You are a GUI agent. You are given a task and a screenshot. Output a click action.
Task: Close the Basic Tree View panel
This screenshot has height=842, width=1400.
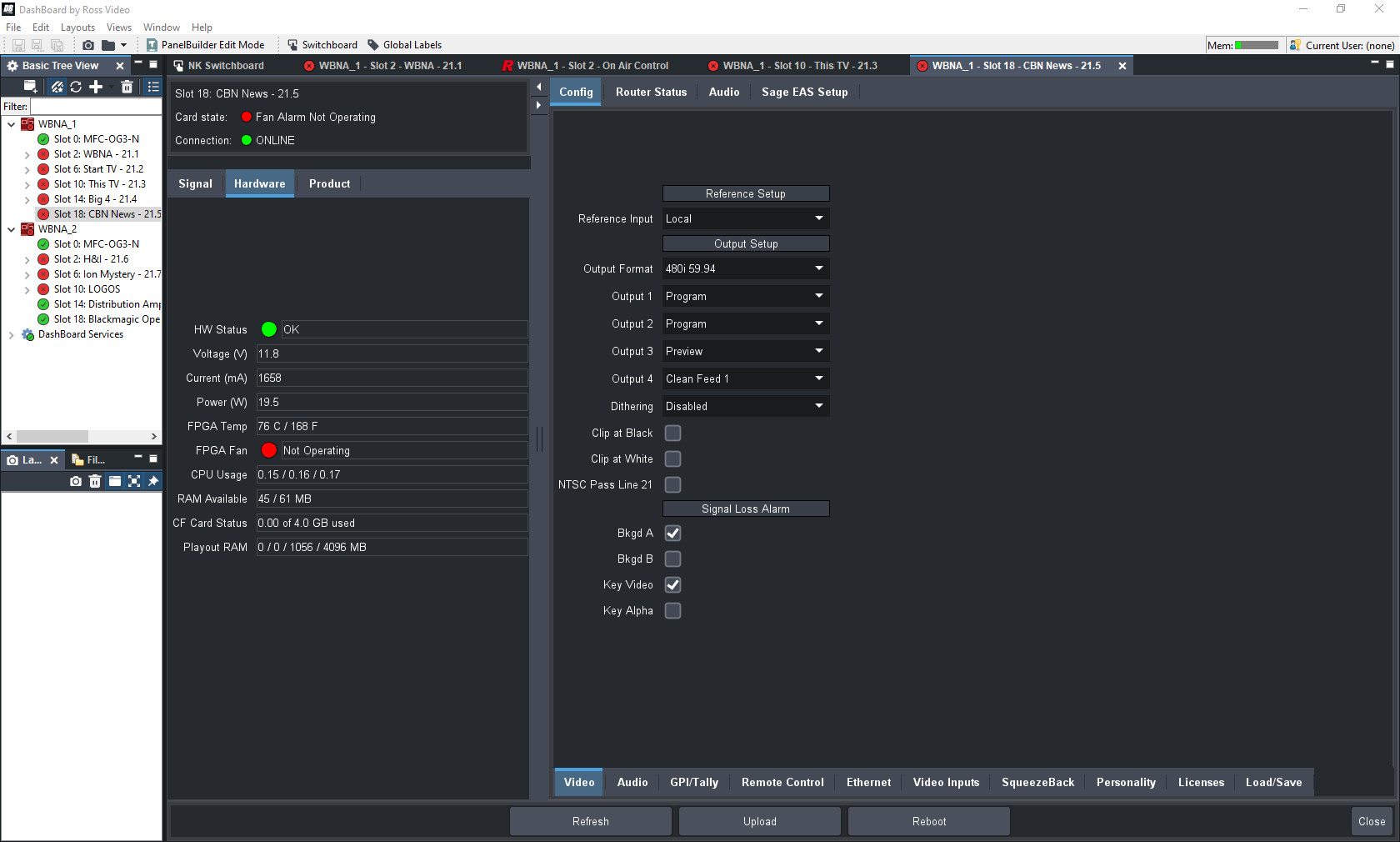[x=120, y=66]
